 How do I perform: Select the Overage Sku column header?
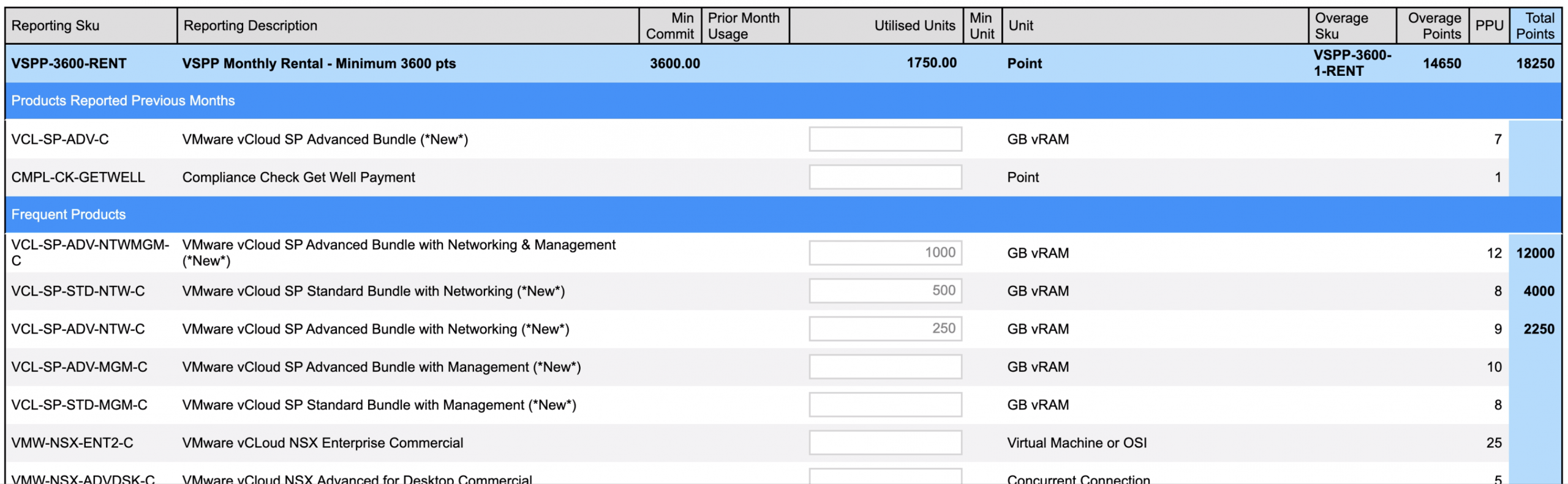[1352, 26]
